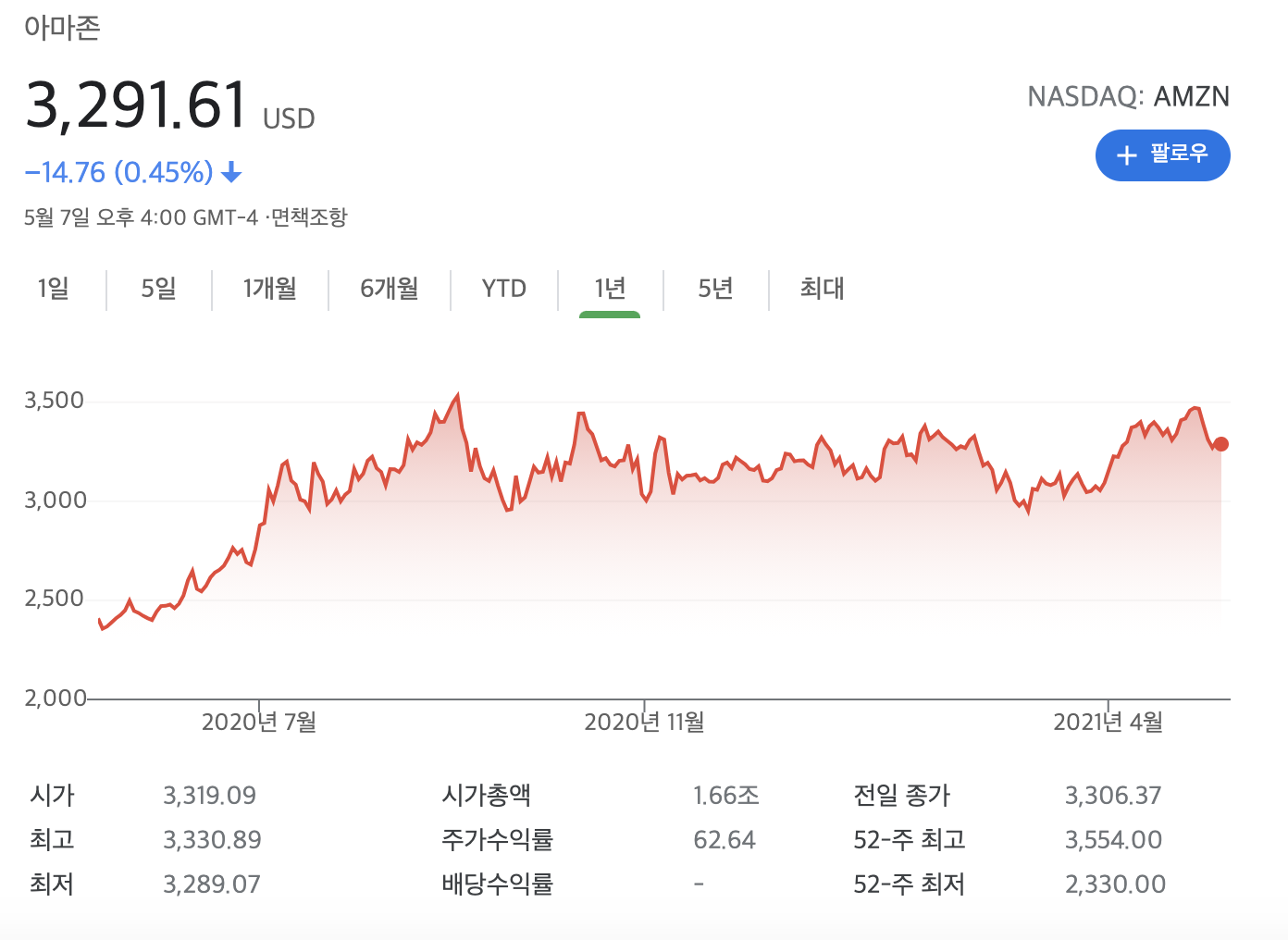The width and height of the screenshot is (1288, 940).
Task: Click the −14.76 (0.45%) change text
Action: tap(119, 172)
